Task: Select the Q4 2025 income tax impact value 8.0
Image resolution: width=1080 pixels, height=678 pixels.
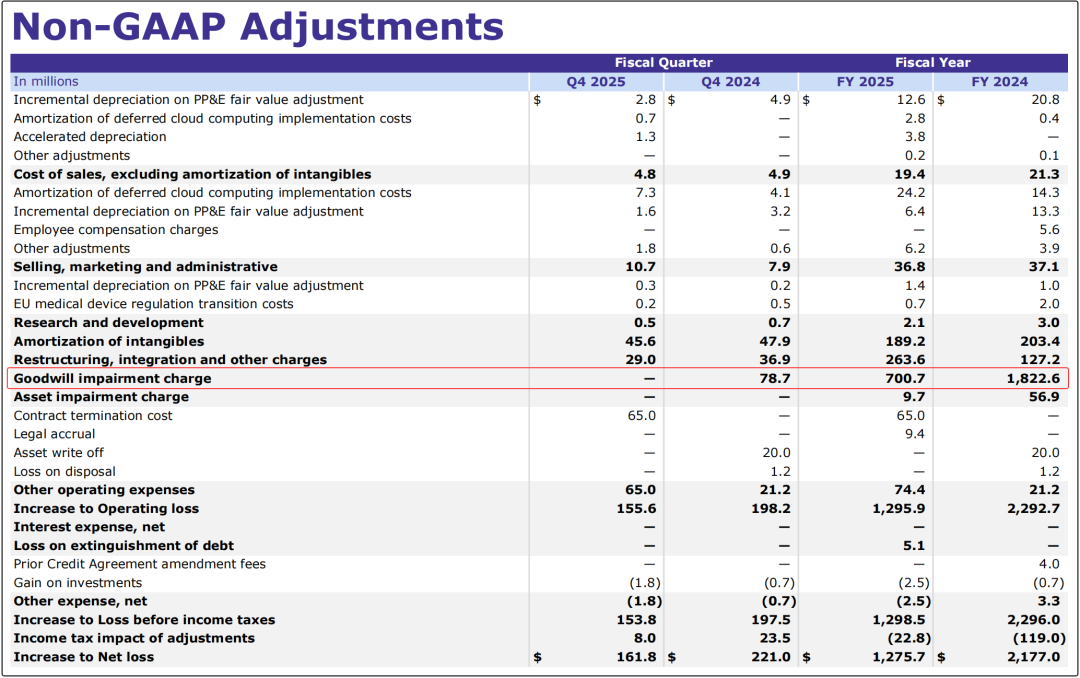Action: tap(645, 638)
